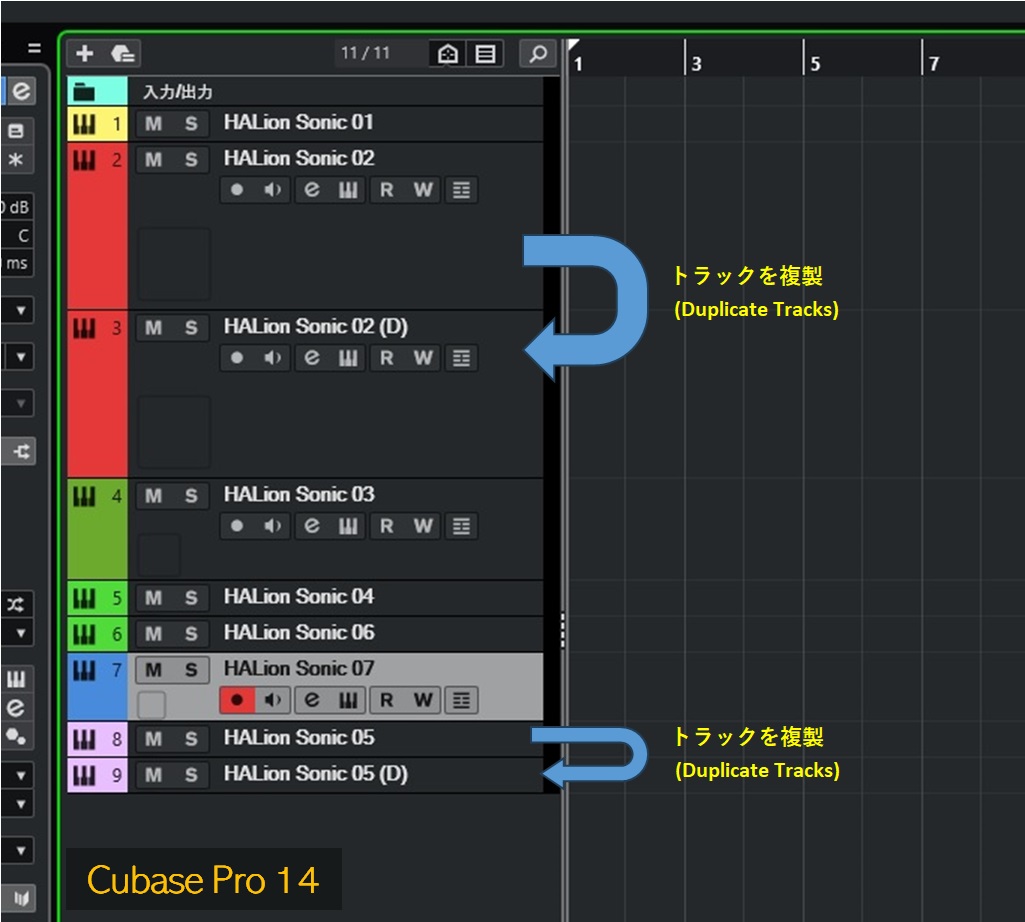Click the lanes icon on HALion Sonic 02 (D)
The width and height of the screenshot is (1025, 922).
point(462,358)
